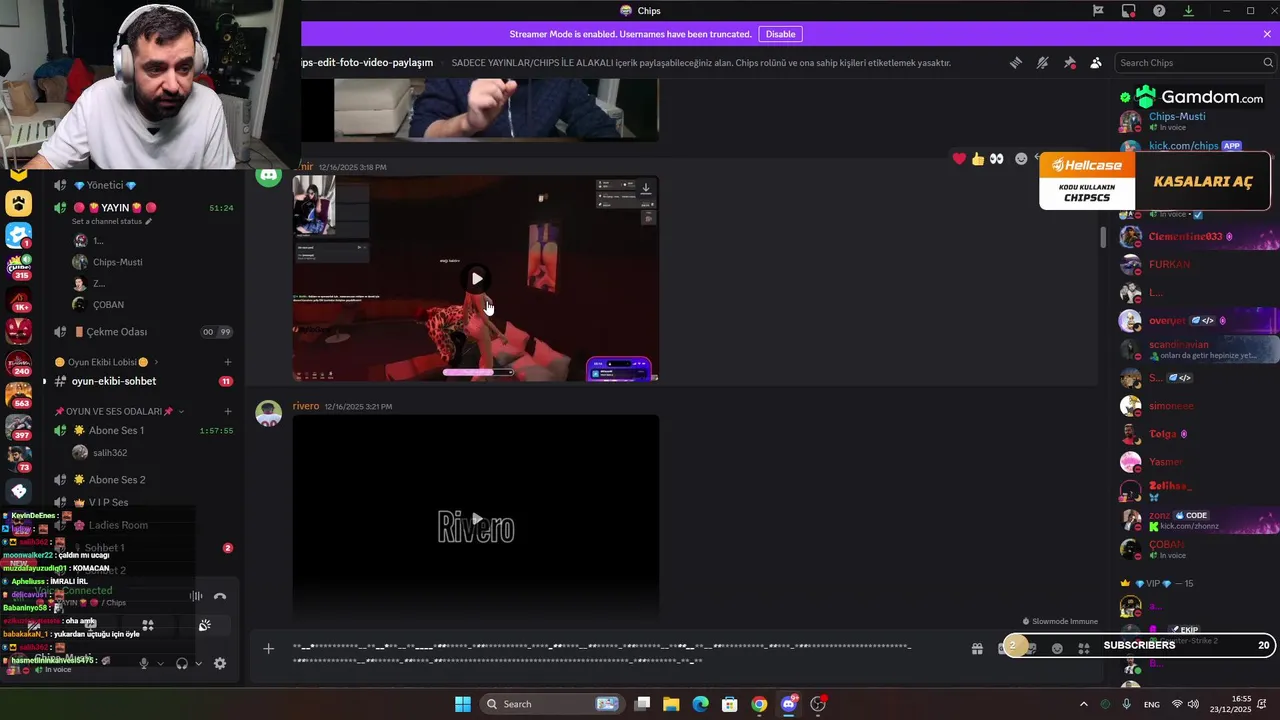Image resolution: width=1280 pixels, height=720 pixels.
Task: Open server icon with 397 badge
Action: 19,427
